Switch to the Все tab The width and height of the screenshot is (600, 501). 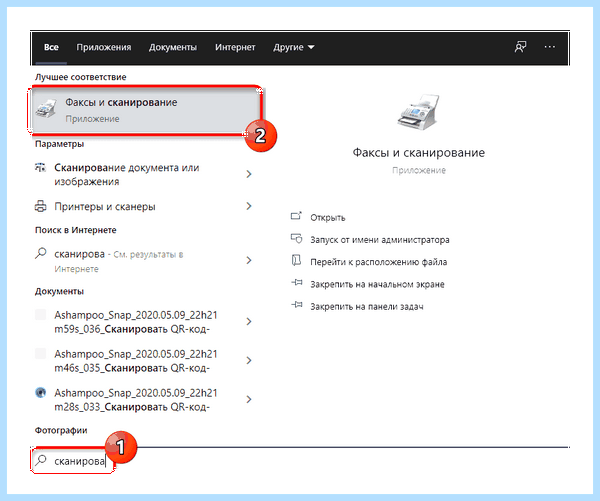(51, 47)
